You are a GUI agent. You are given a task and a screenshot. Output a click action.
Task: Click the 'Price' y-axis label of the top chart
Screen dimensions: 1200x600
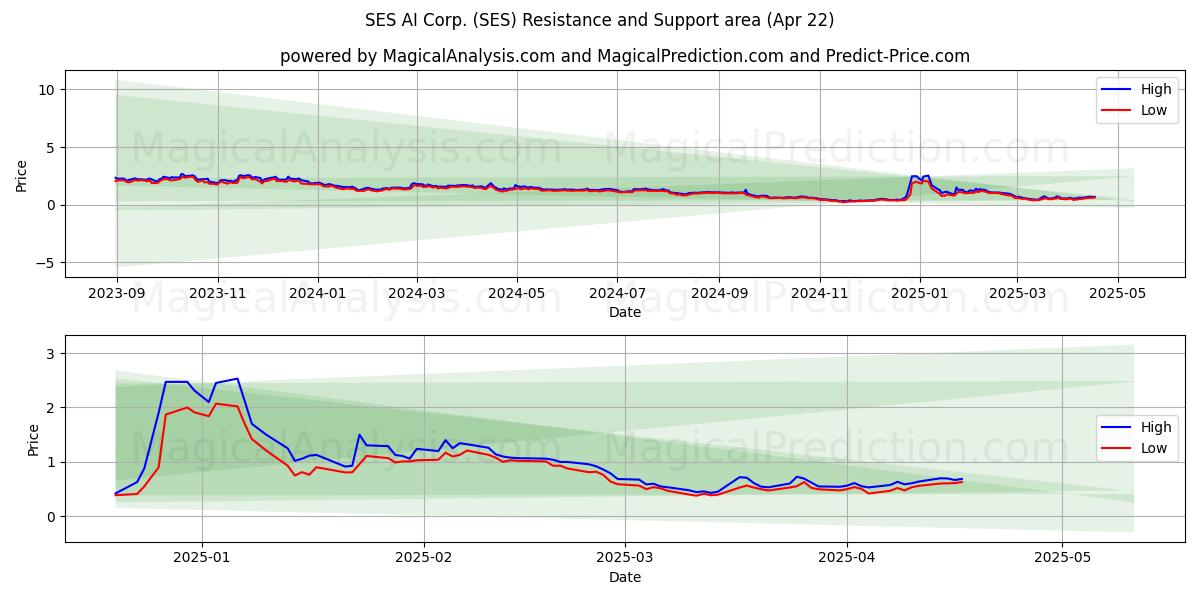[x=22, y=176]
